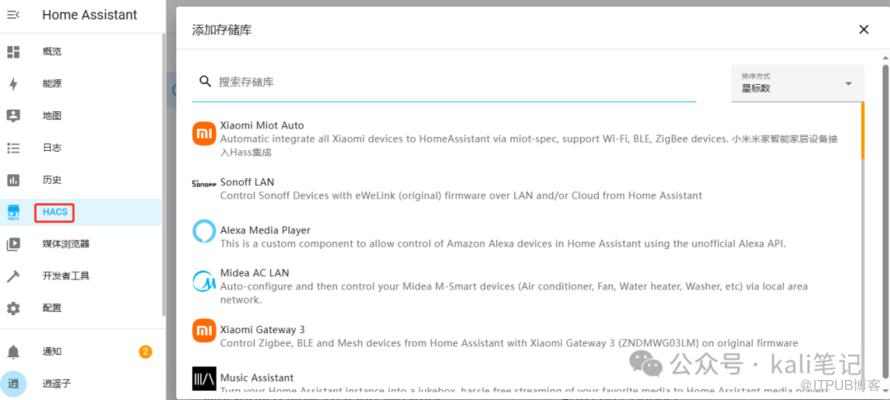Open the 逍遥子 user profile item

pos(55,383)
